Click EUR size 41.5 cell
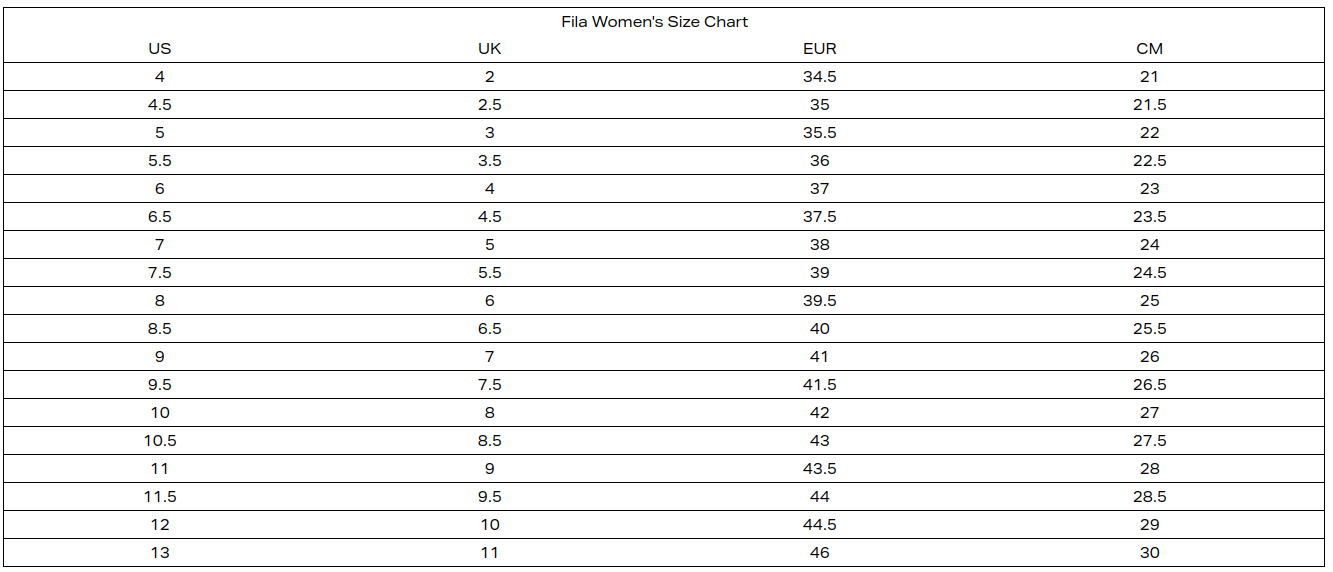The height and width of the screenshot is (572, 1333). [x=819, y=385]
